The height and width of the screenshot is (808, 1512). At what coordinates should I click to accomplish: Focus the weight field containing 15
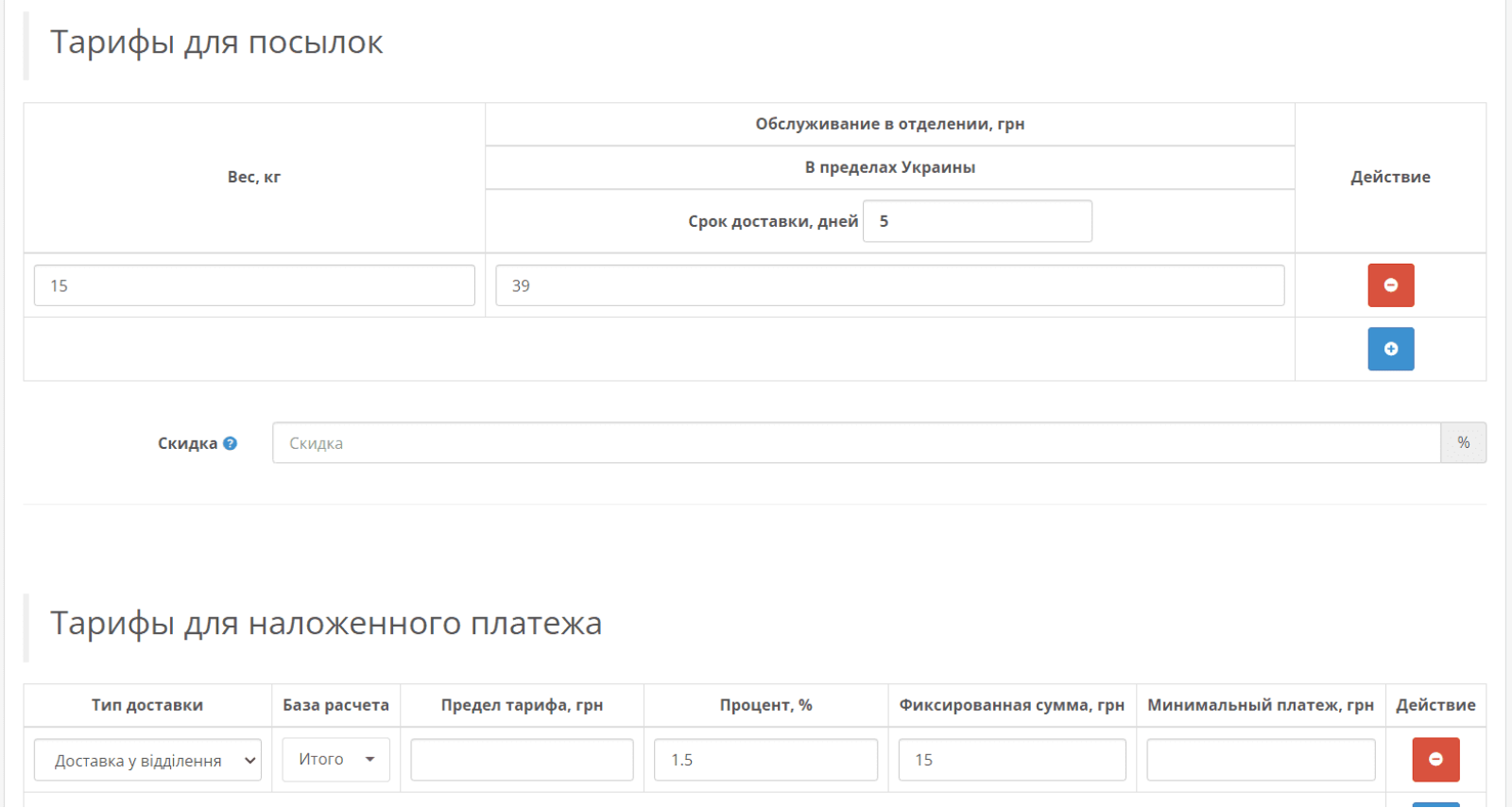pos(254,285)
